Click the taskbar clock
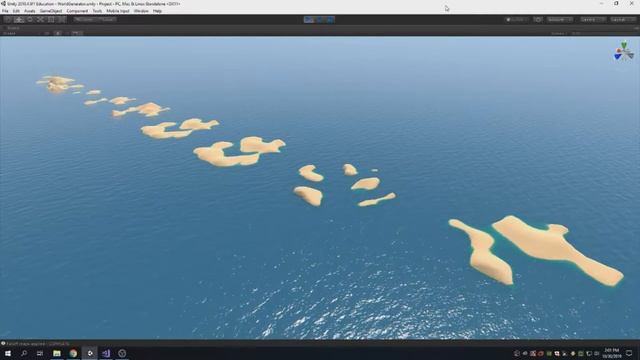Image resolution: width=640 pixels, height=360 pixels. click(x=611, y=353)
